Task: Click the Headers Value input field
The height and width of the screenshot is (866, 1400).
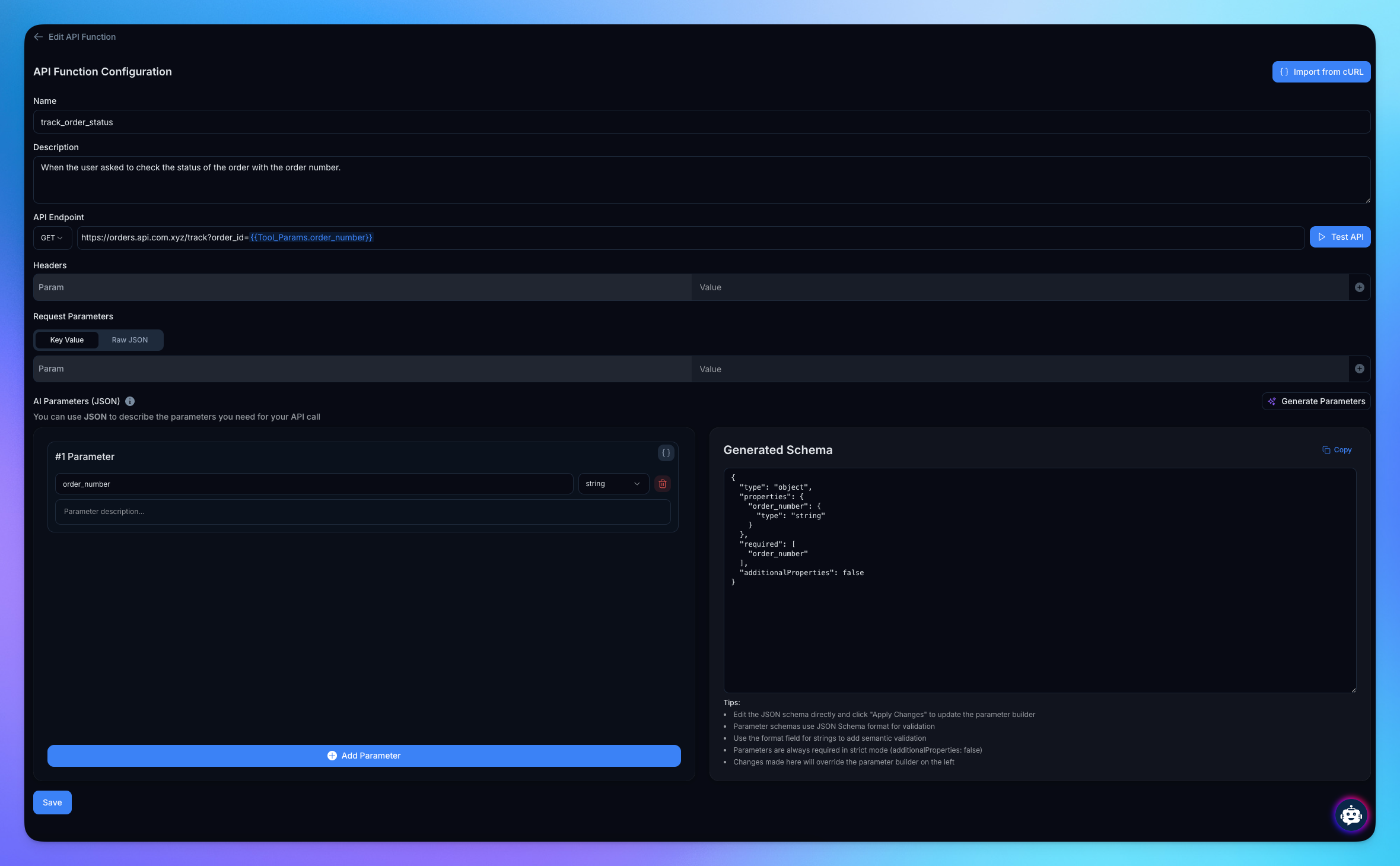Action: pyautogui.click(x=1020, y=287)
